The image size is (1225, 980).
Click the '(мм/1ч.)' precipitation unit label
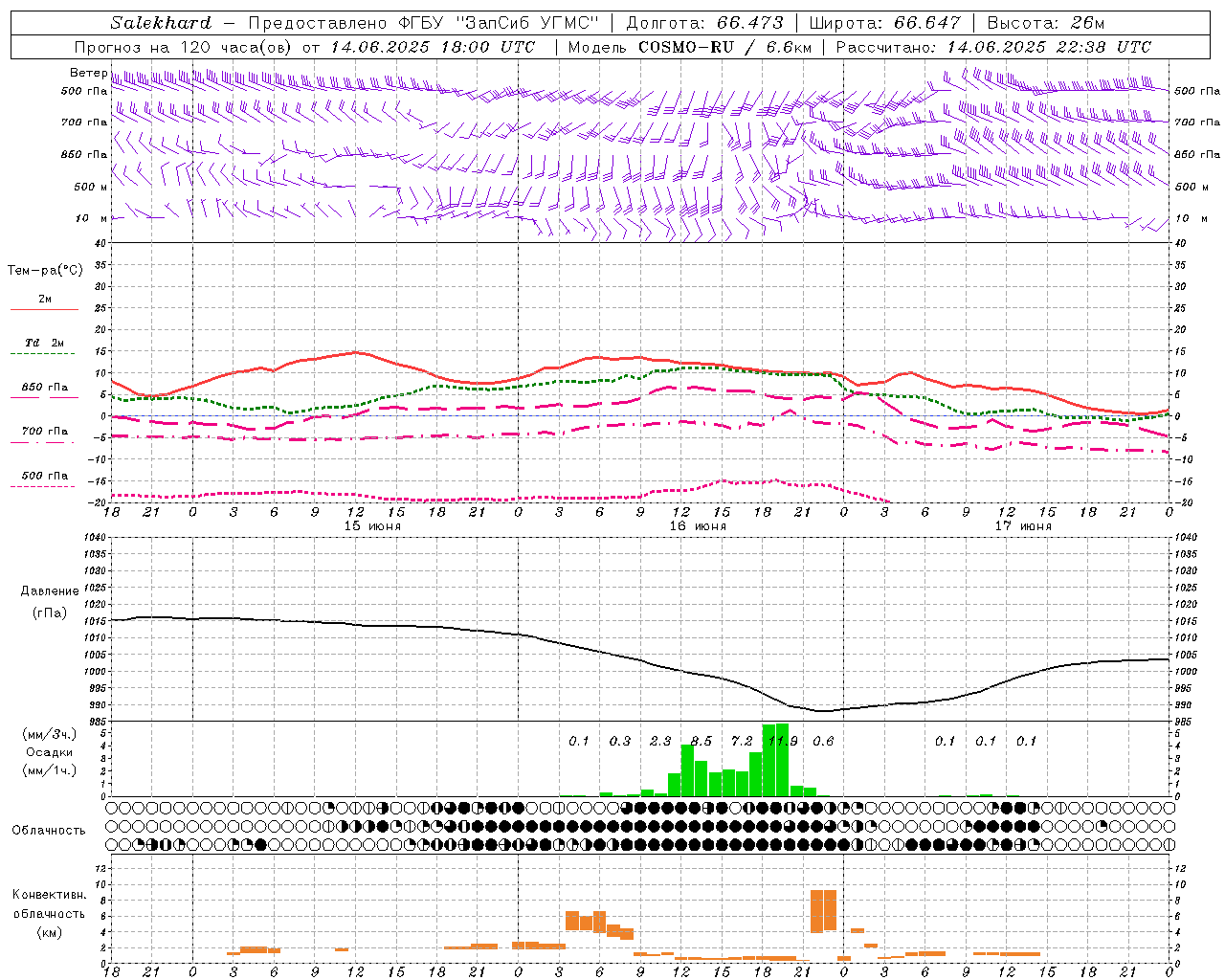click(50, 770)
